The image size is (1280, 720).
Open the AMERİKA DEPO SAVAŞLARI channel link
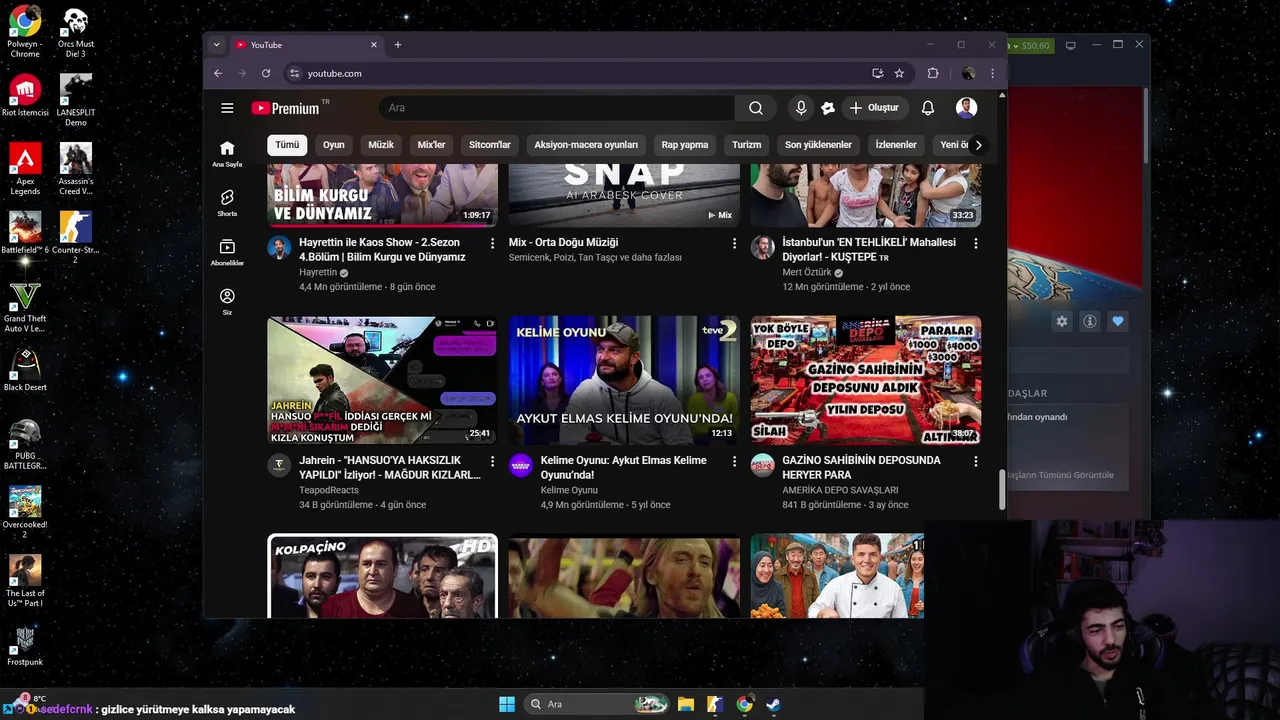840,490
